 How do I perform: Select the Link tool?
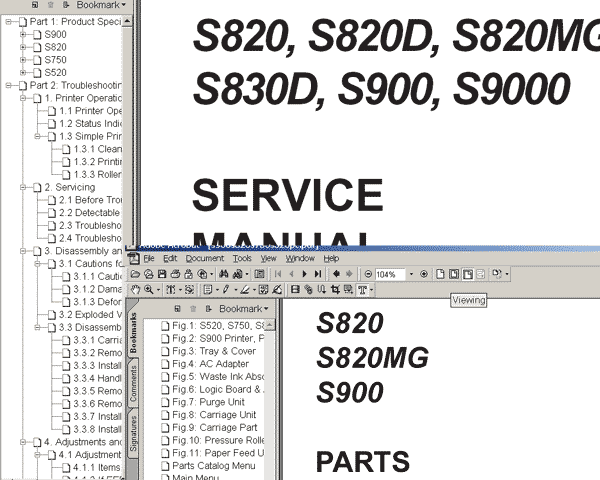click(308, 290)
